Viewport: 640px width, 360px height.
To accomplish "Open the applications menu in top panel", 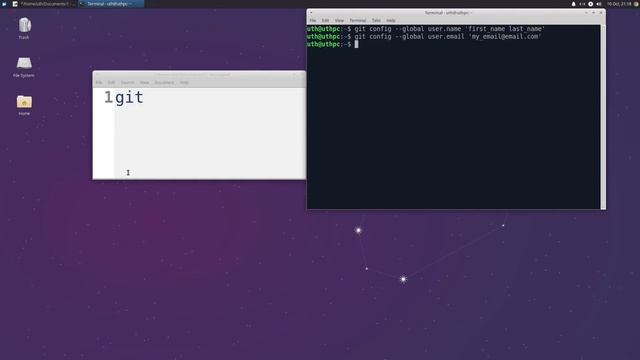I will (x=4, y=4).
